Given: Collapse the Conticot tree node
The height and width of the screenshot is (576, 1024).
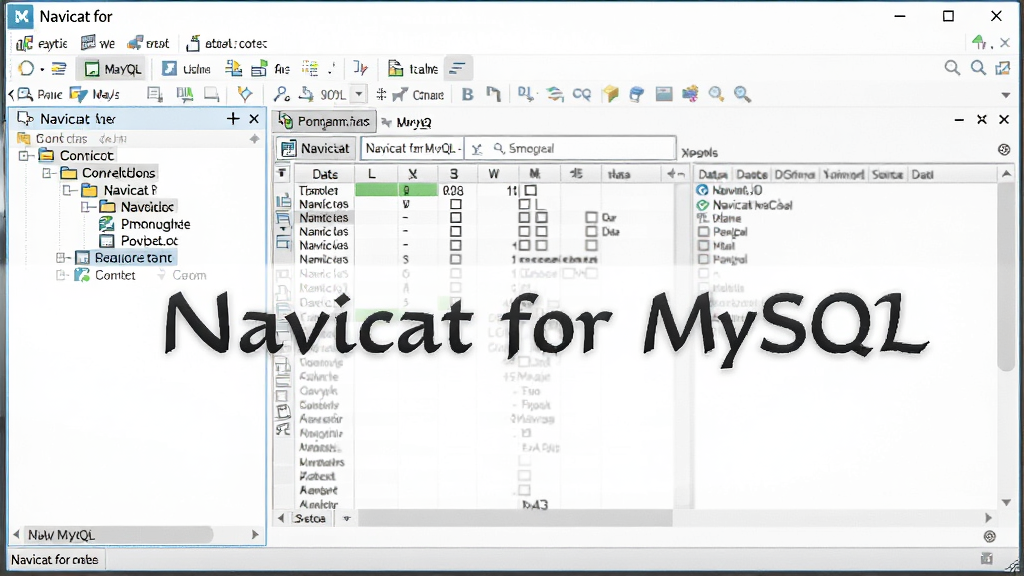Looking at the screenshot, I should point(24,155).
